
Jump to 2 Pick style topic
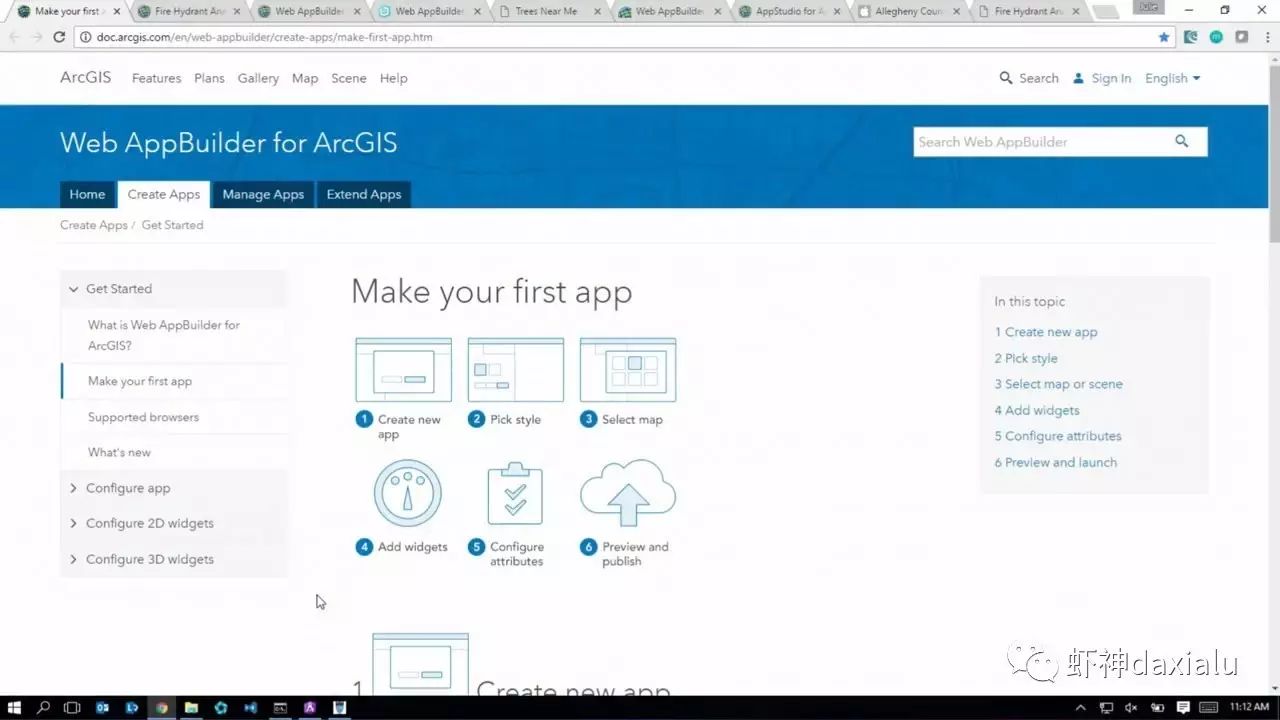pos(1026,358)
